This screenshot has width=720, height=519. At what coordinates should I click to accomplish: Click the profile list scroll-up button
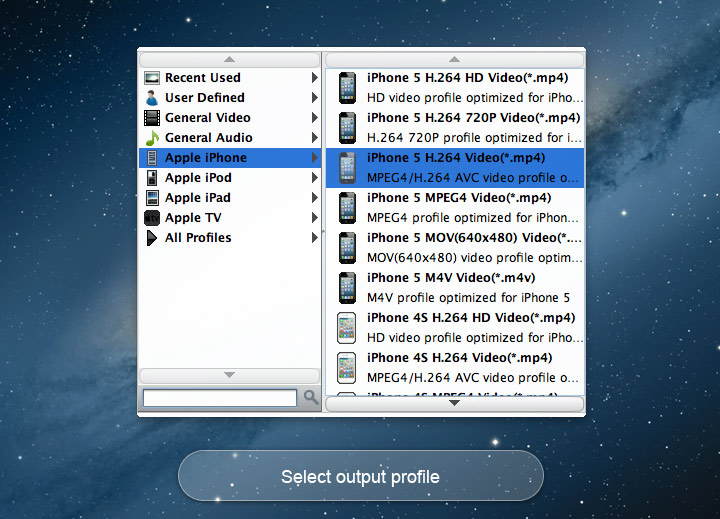pos(455,60)
